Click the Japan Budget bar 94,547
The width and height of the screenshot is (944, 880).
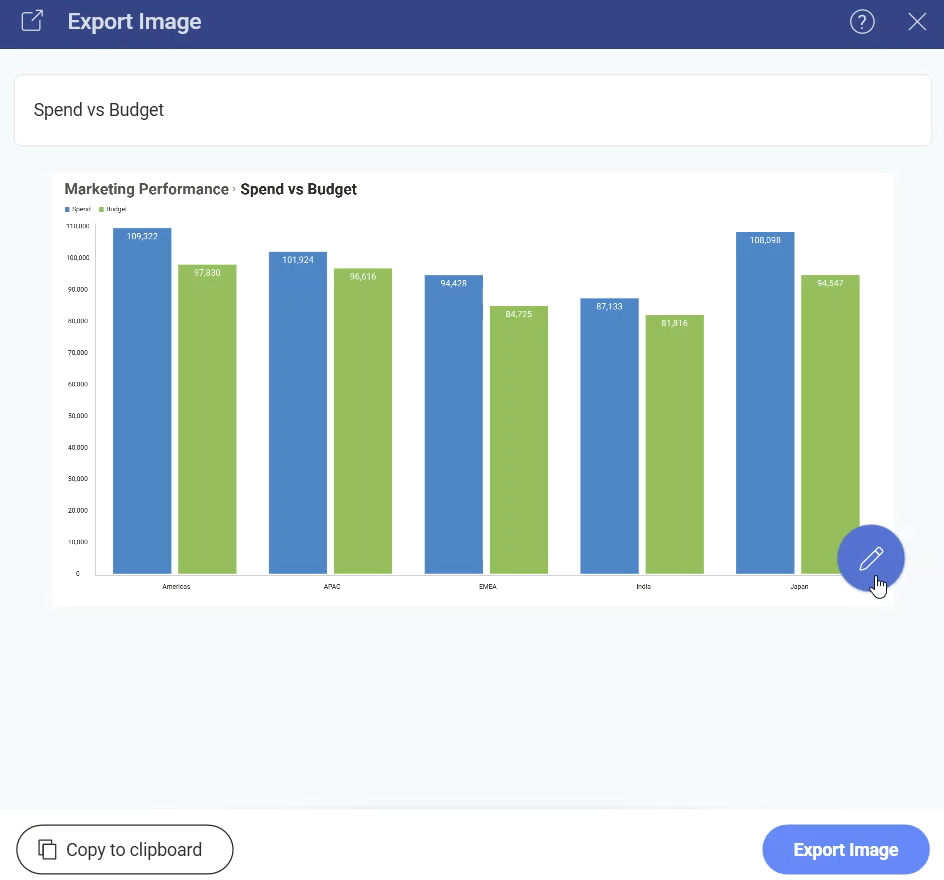click(x=830, y=424)
